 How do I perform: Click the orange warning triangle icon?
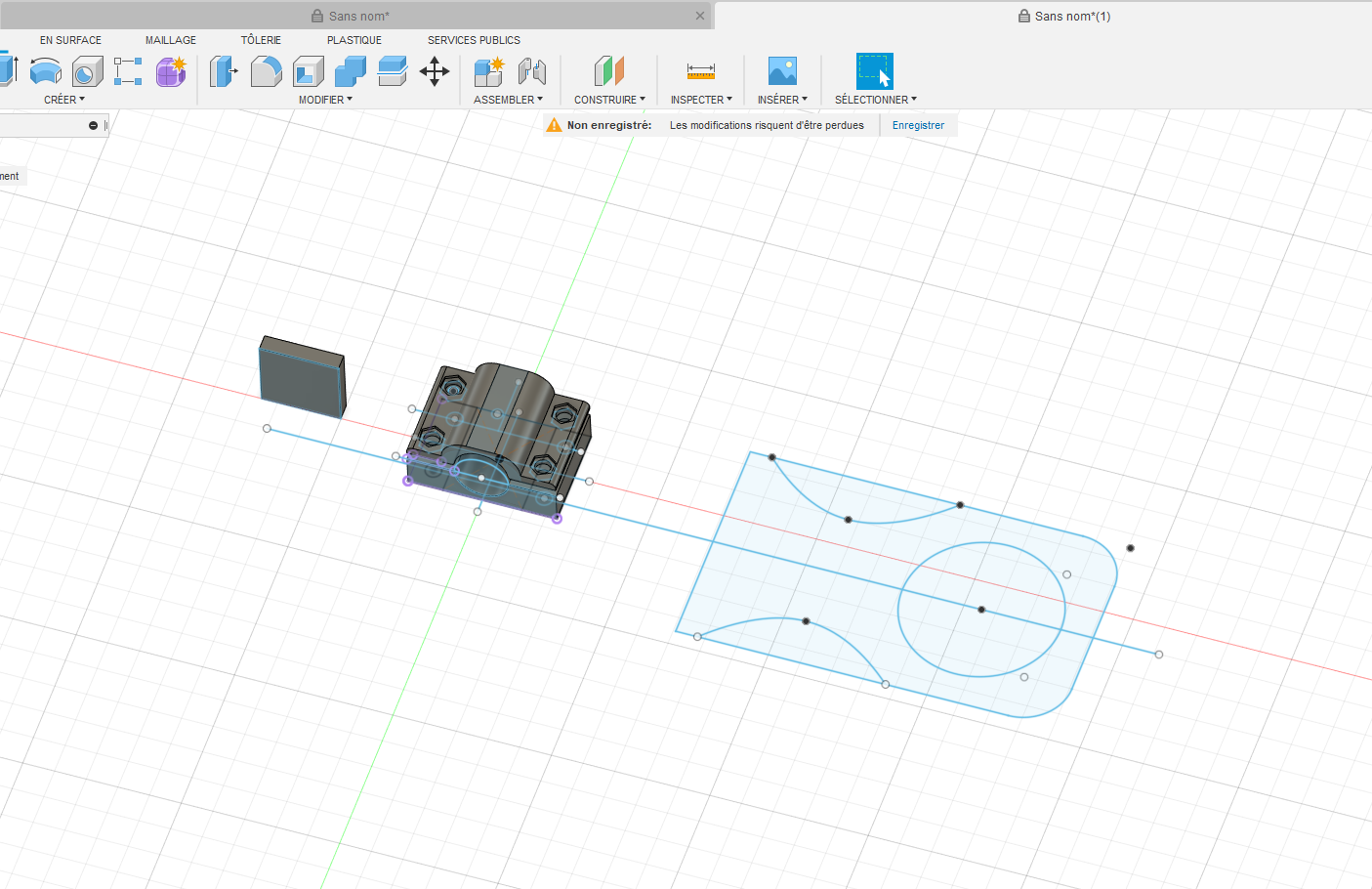pyautogui.click(x=554, y=125)
